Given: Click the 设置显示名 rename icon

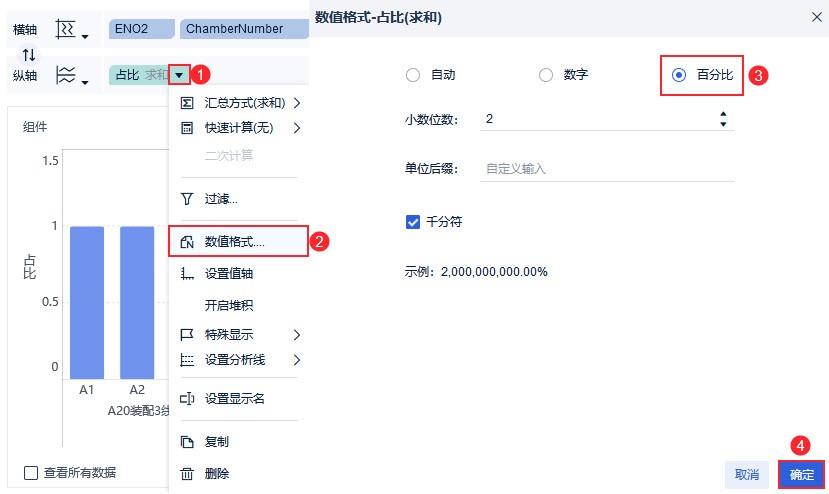Looking at the screenshot, I should tap(186, 399).
